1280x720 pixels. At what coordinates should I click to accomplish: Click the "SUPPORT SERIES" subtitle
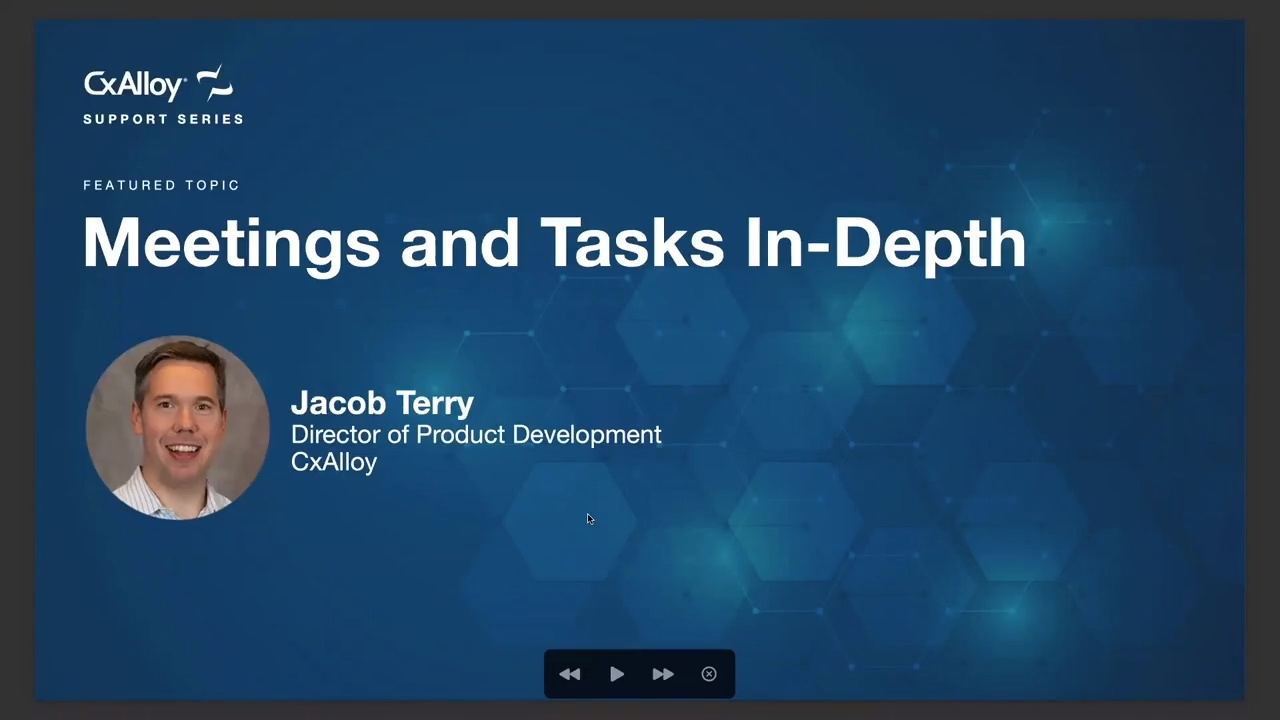[163, 119]
